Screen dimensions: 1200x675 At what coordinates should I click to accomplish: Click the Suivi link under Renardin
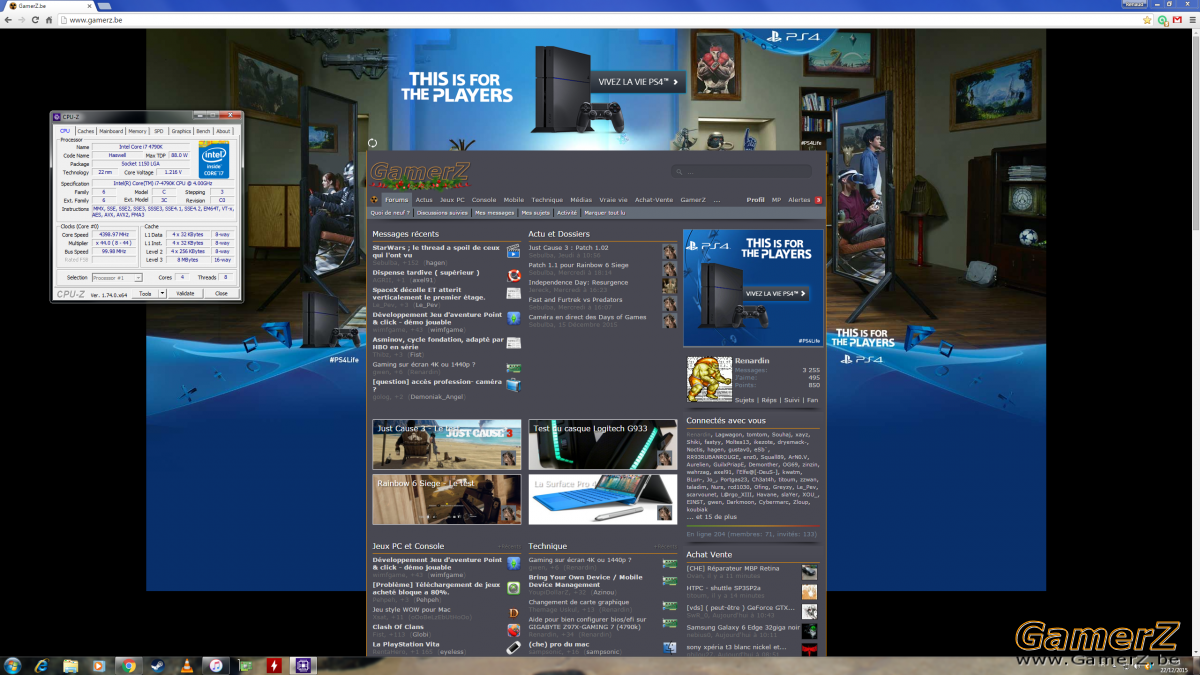pyautogui.click(x=792, y=400)
